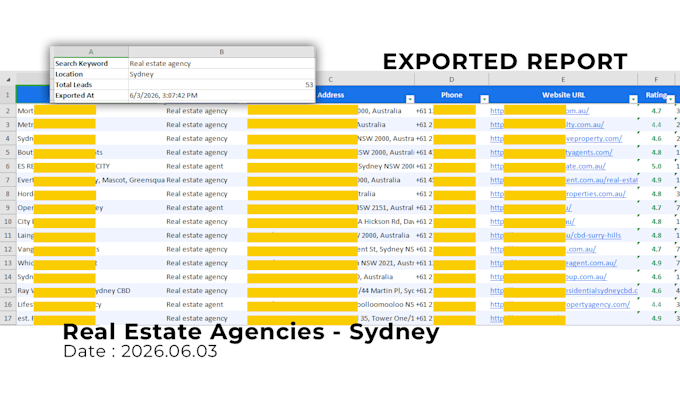The height and width of the screenshot is (409, 680).
Task: Click the 'Real estate agent' cell in row 9
Action: [206, 208]
